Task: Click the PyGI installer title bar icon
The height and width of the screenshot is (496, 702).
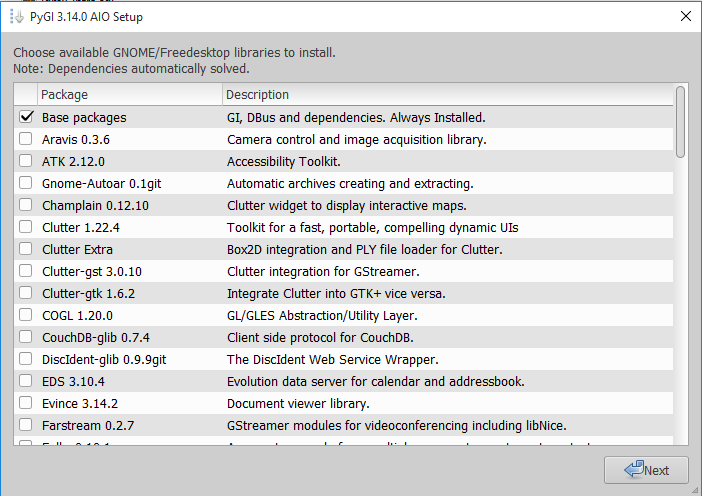Action: 17,17
